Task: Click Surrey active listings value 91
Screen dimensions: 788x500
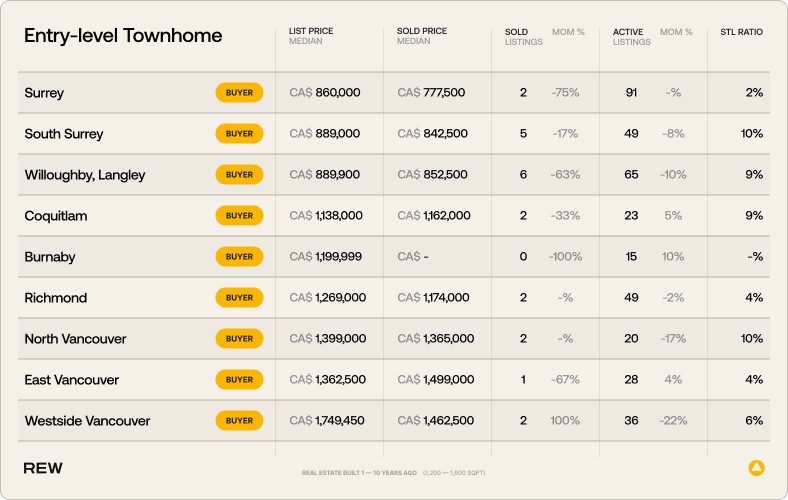Action: tap(631, 92)
